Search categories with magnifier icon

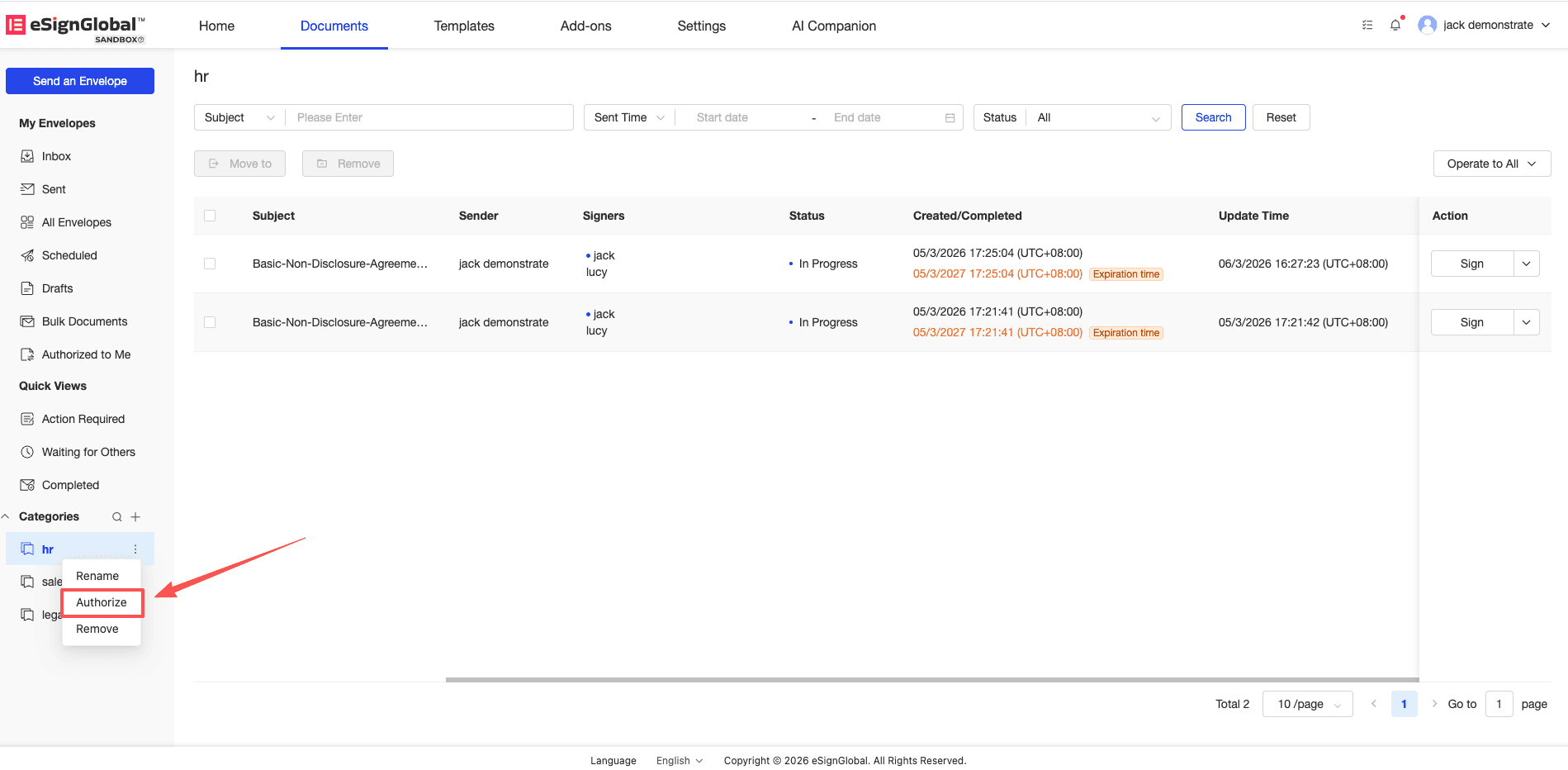117,517
